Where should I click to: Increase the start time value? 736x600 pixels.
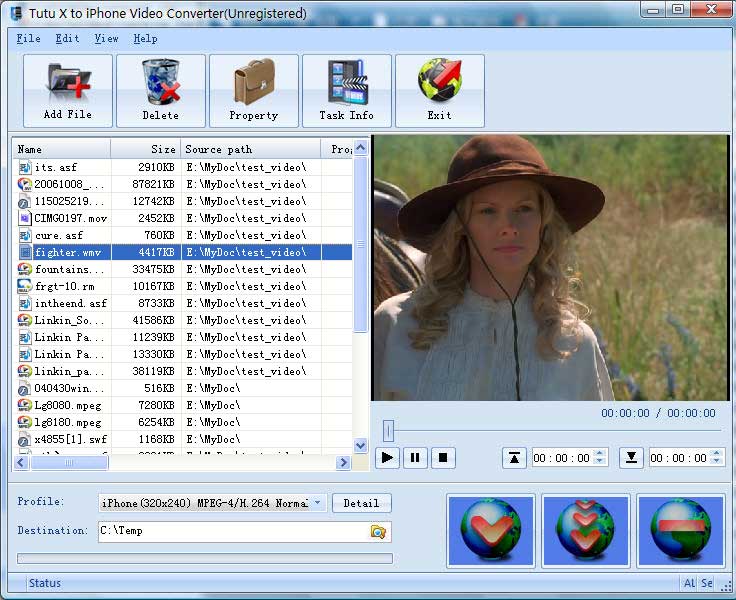coord(599,453)
